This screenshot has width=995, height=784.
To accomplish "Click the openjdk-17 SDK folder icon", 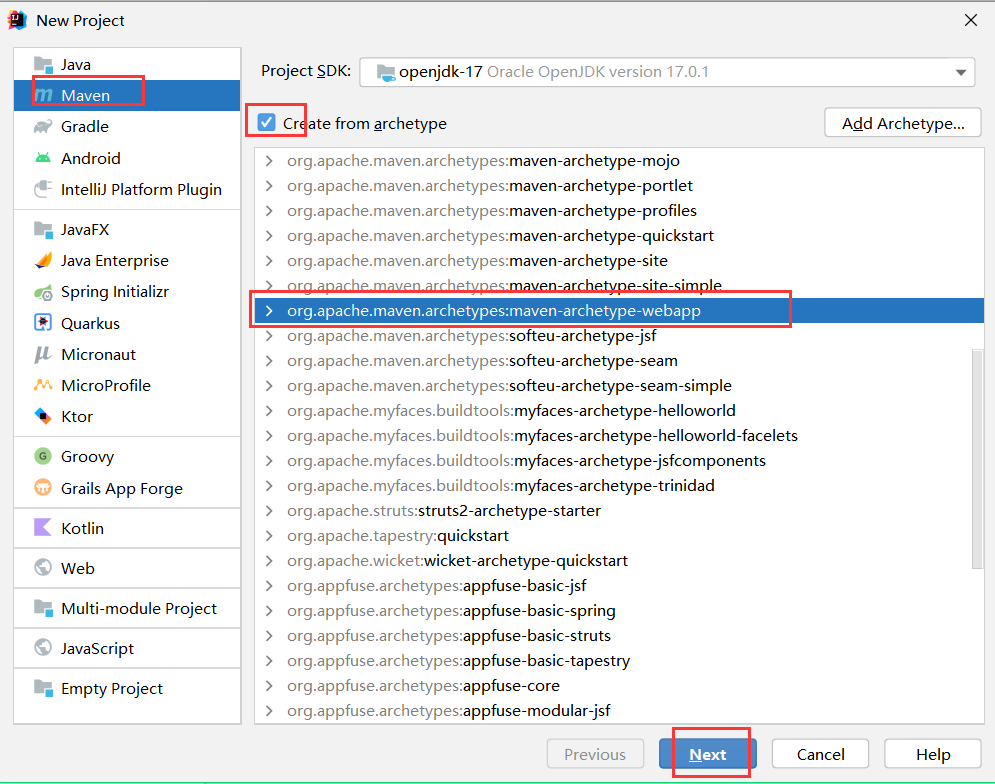I will click(385, 72).
